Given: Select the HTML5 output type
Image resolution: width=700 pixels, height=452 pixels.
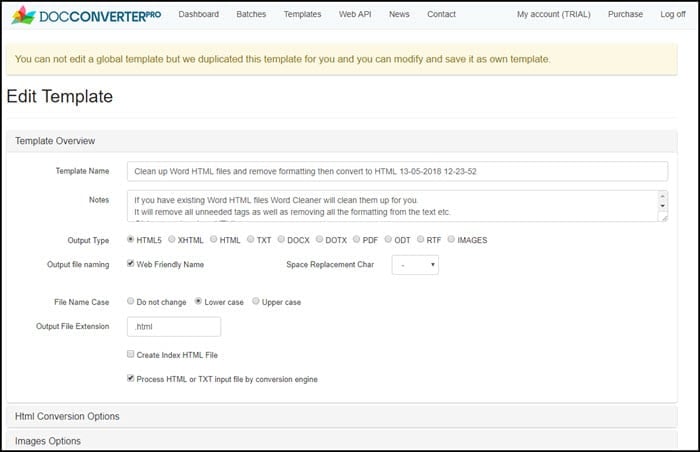Looking at the screenshot, I should [x=130, y=239].
